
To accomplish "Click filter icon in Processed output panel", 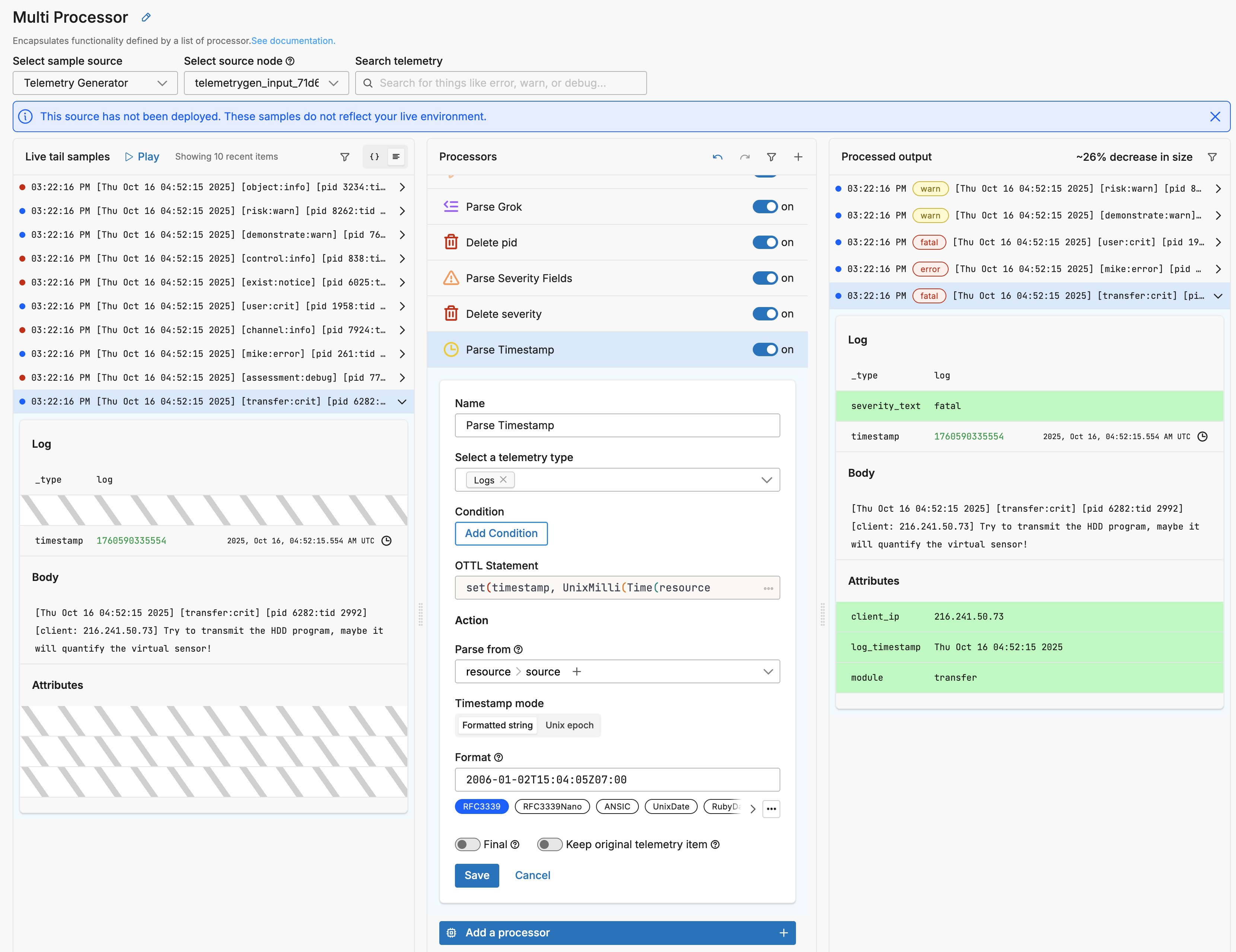I will (x=1212, y=157).
